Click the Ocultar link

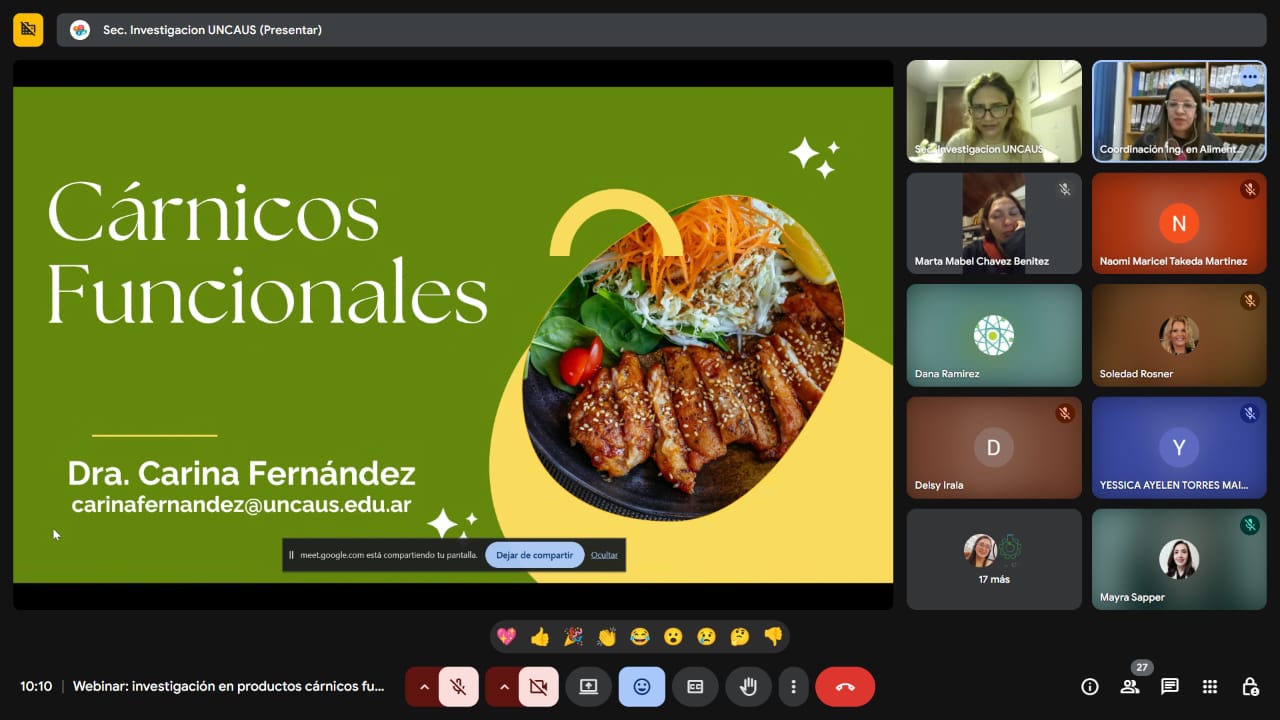[x=604, y=555]
